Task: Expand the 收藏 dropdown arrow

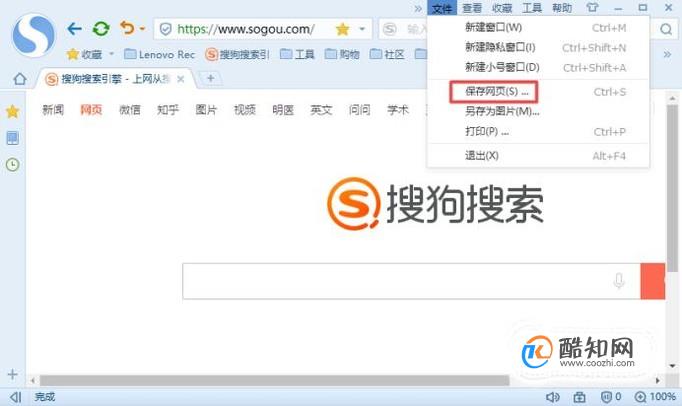Action: click(x=111, y=54)
